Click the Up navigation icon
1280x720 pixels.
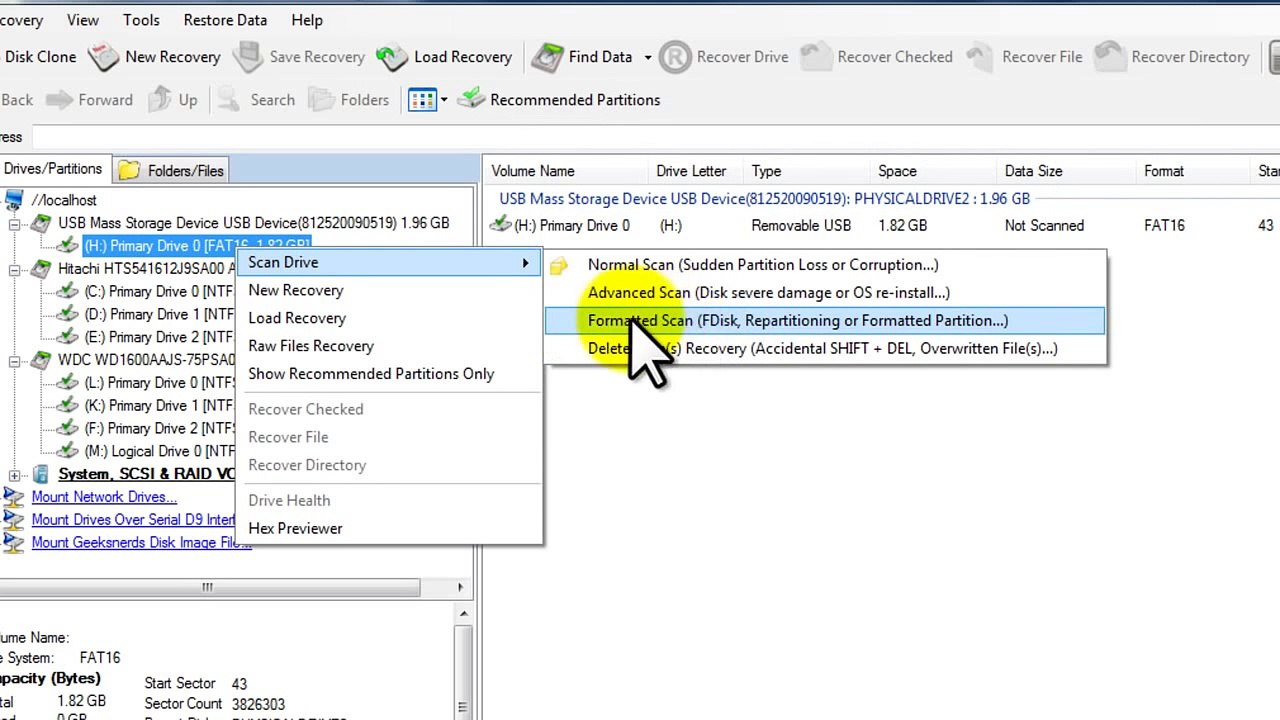pos(160,99)
